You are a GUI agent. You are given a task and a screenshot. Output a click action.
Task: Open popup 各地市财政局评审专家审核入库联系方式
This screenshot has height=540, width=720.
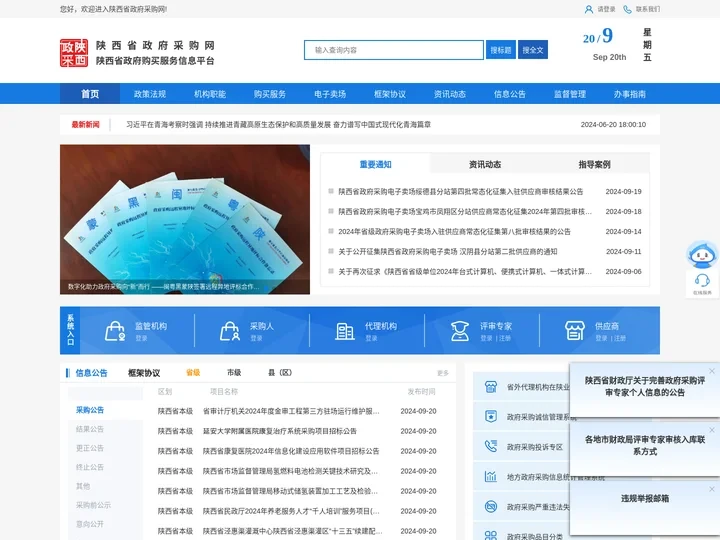click(x=645, y=445)
